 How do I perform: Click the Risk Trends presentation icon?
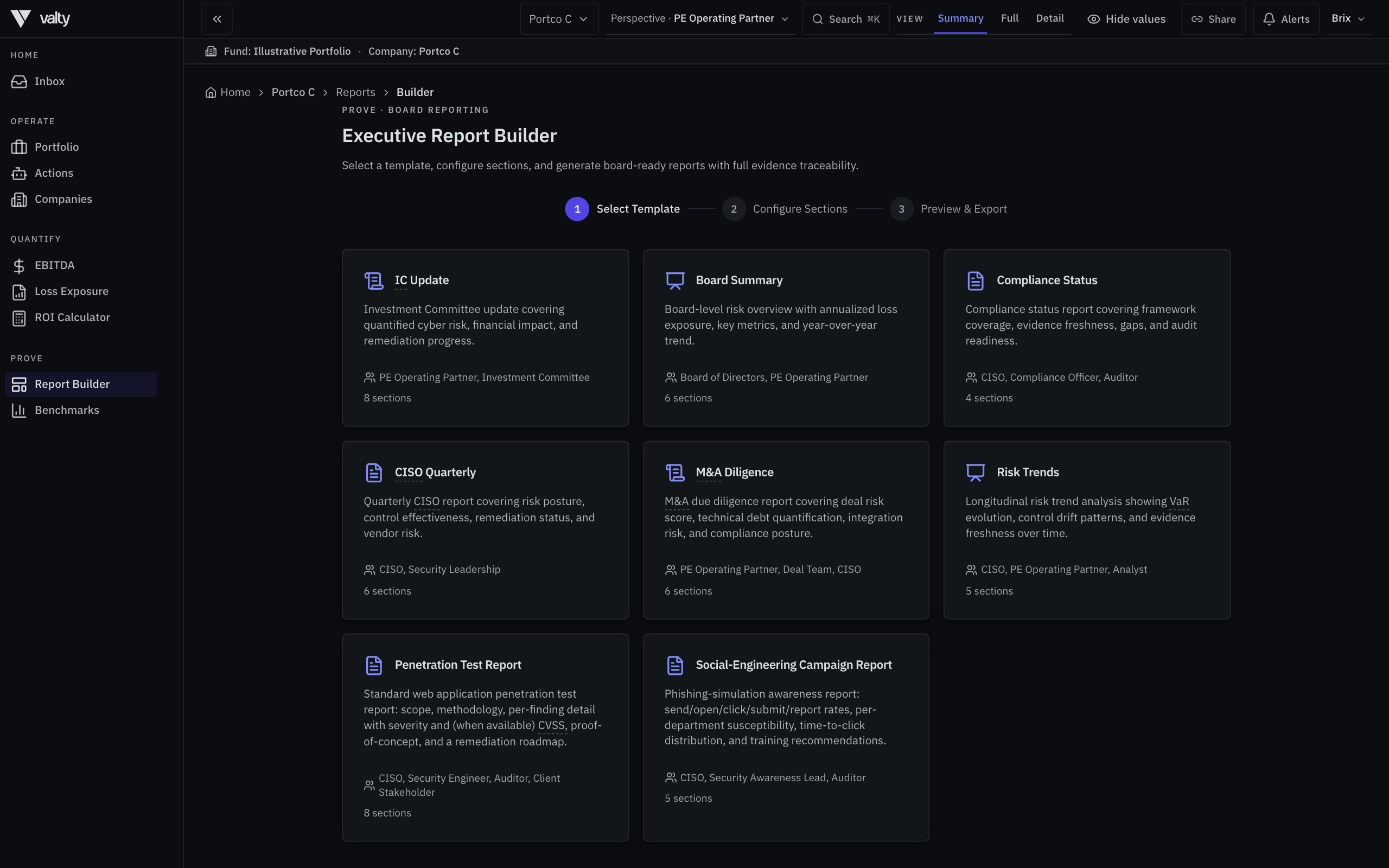[975, 473]
